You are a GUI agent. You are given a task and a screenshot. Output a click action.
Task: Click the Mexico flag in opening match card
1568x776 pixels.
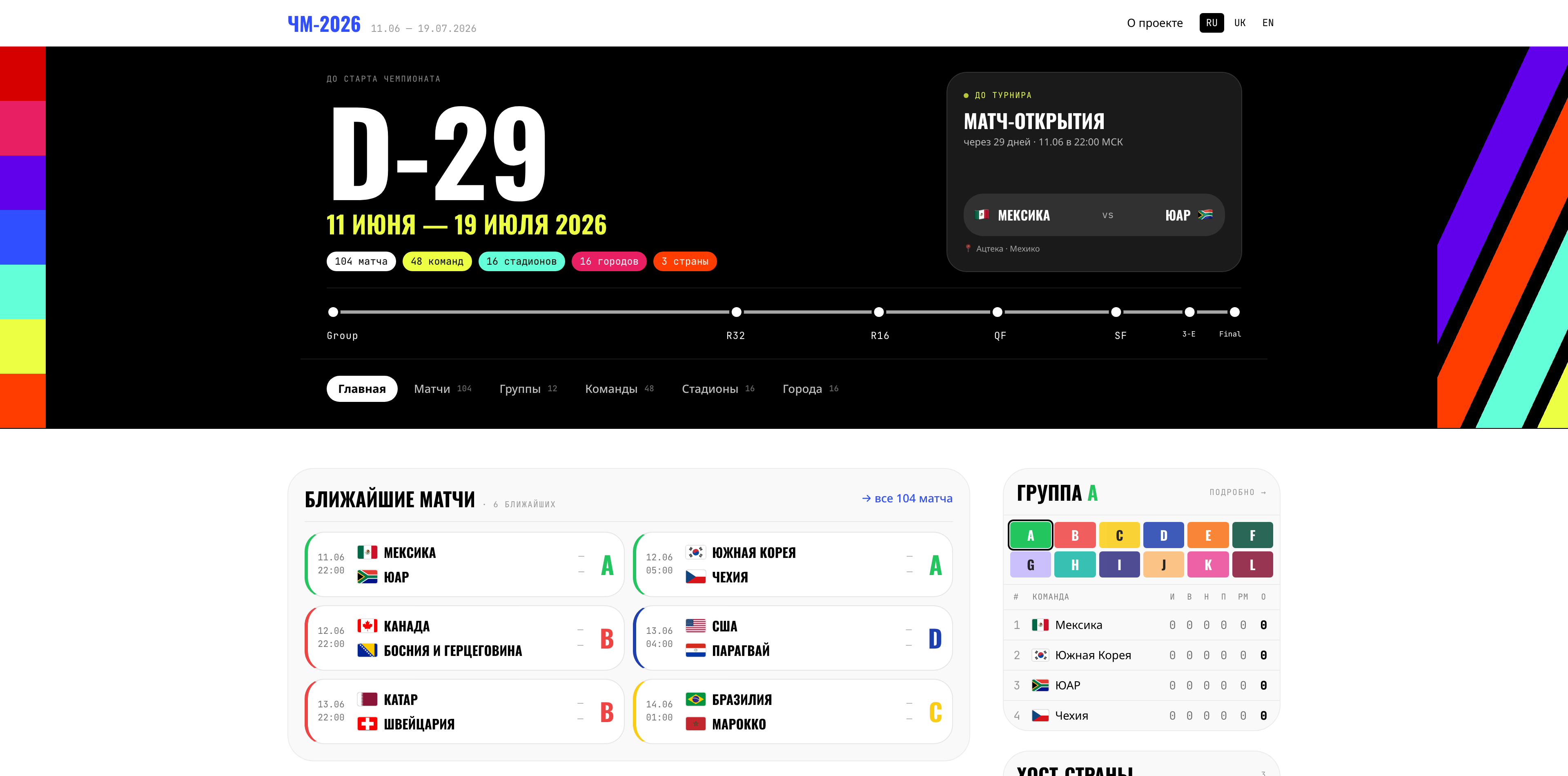coord(981,215)
